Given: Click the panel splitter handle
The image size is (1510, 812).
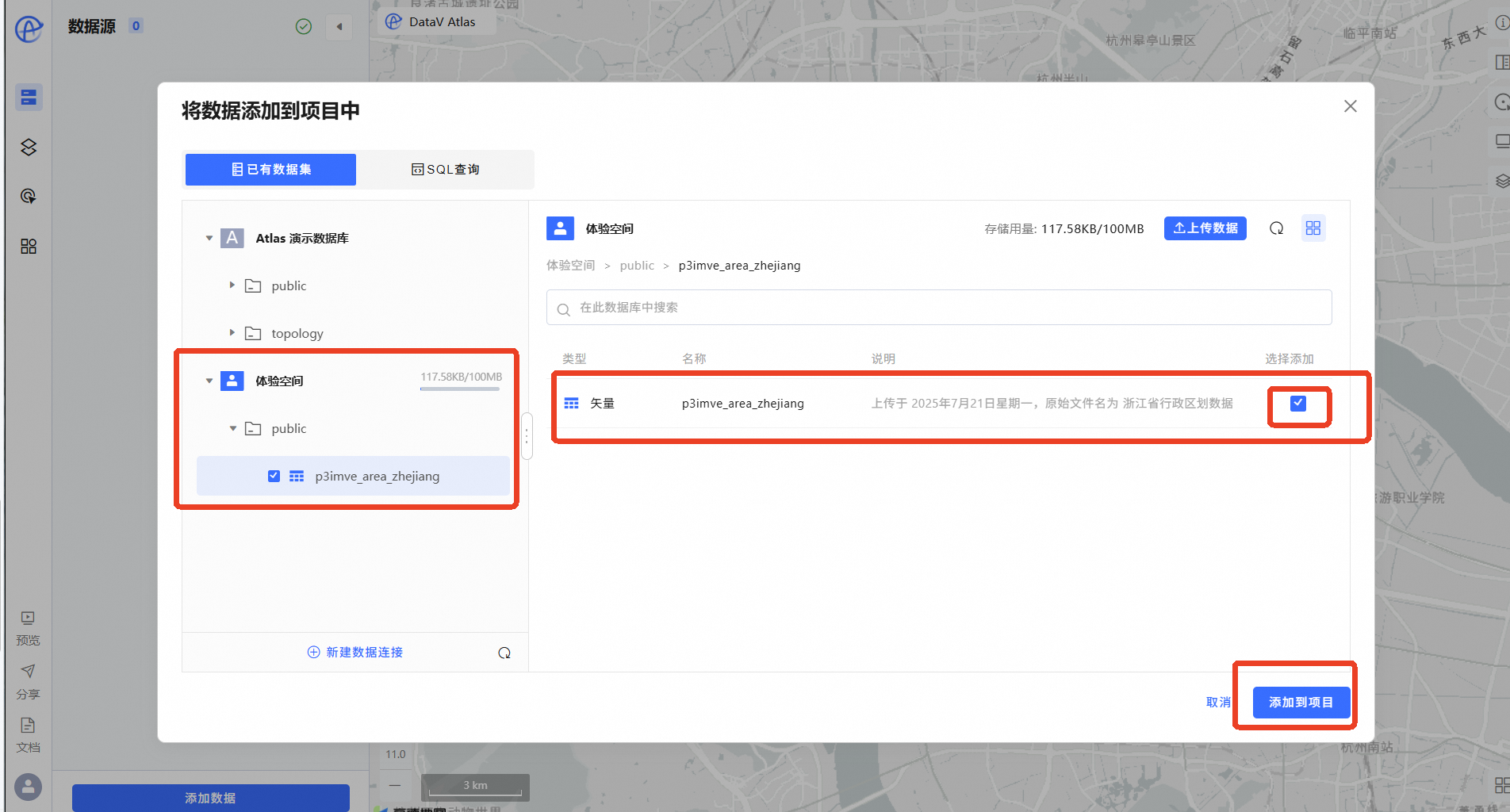Looking at the screenshot, I should point(527,436).
